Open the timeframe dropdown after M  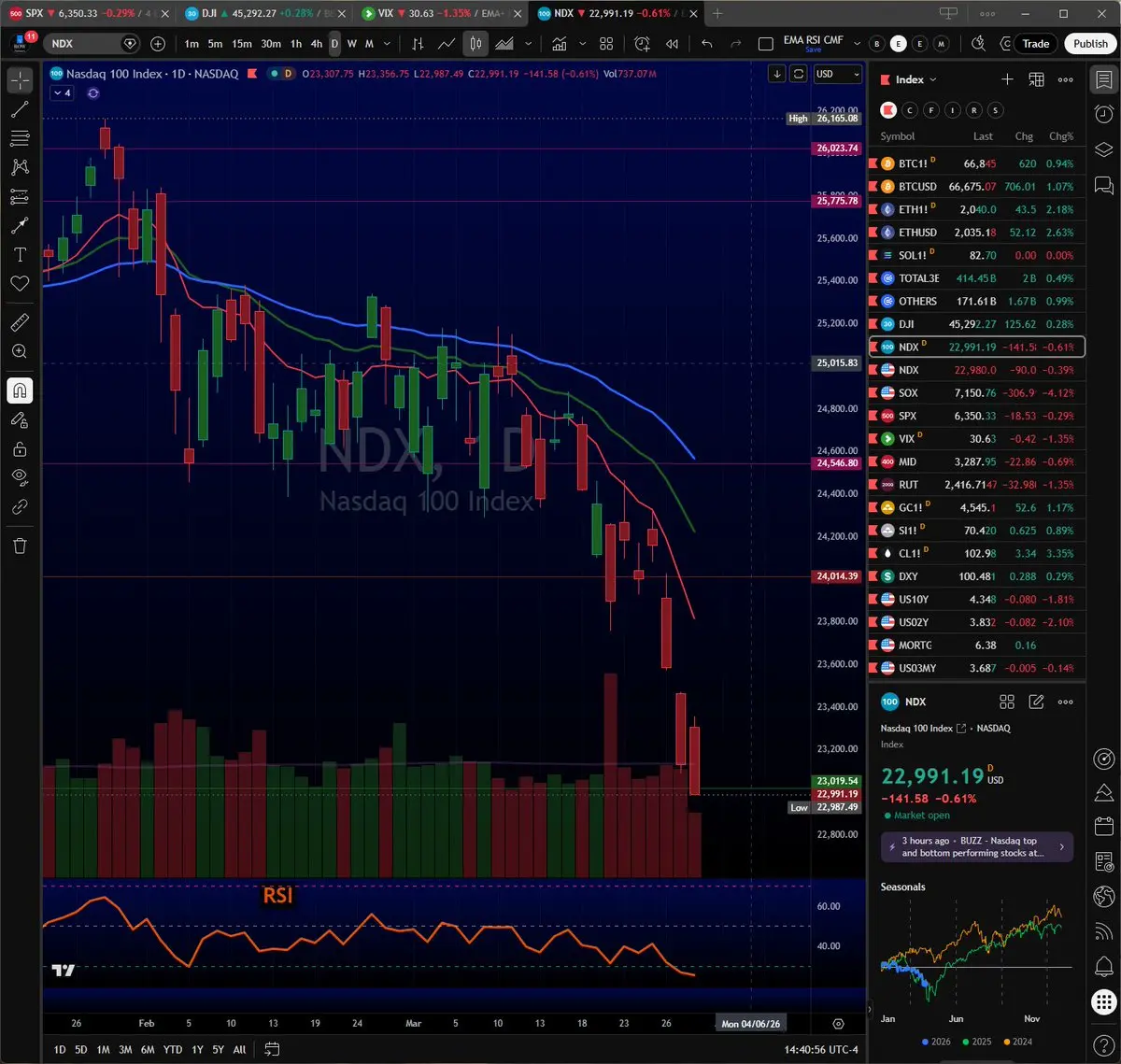click(387, 44)
